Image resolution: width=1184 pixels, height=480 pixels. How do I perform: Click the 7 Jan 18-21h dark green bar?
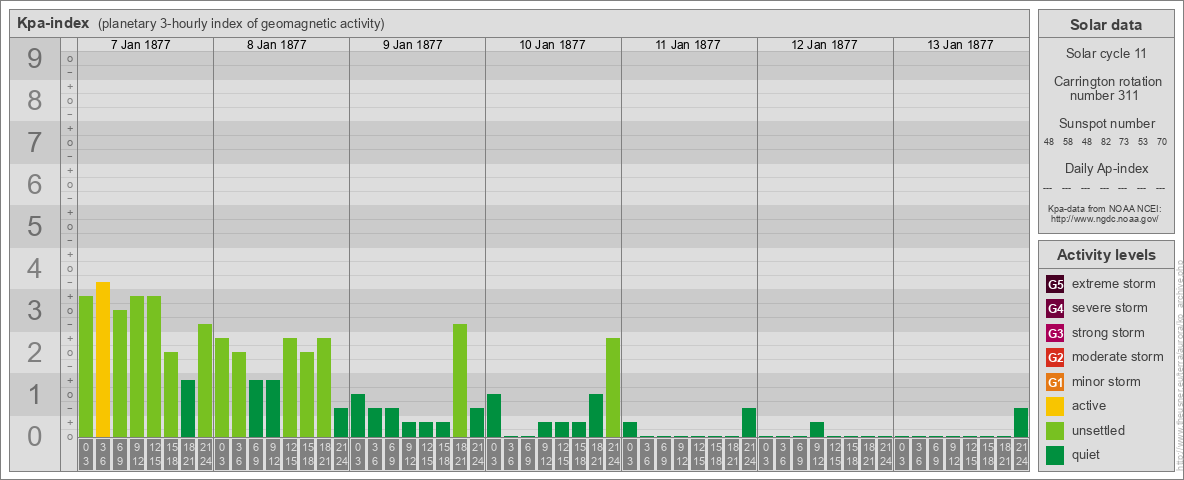point(188,408)
